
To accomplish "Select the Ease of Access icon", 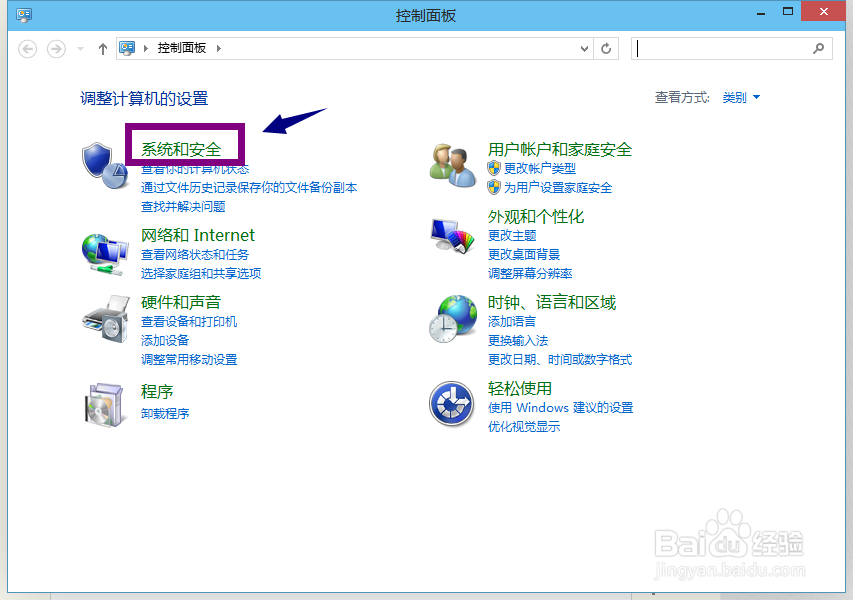I will click(452, 404).
